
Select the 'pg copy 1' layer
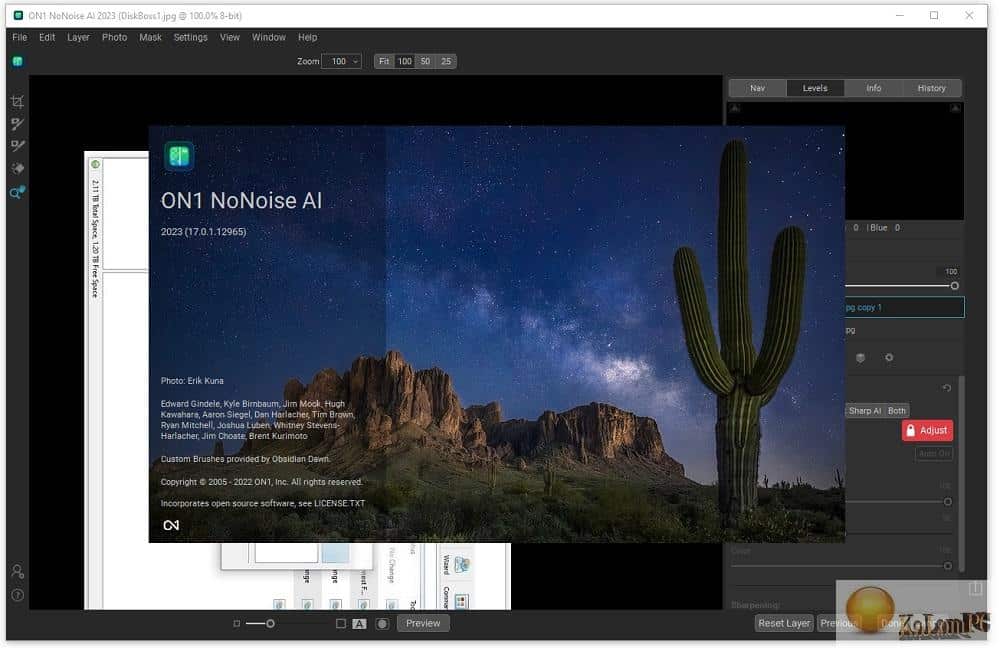coord(904,307)
